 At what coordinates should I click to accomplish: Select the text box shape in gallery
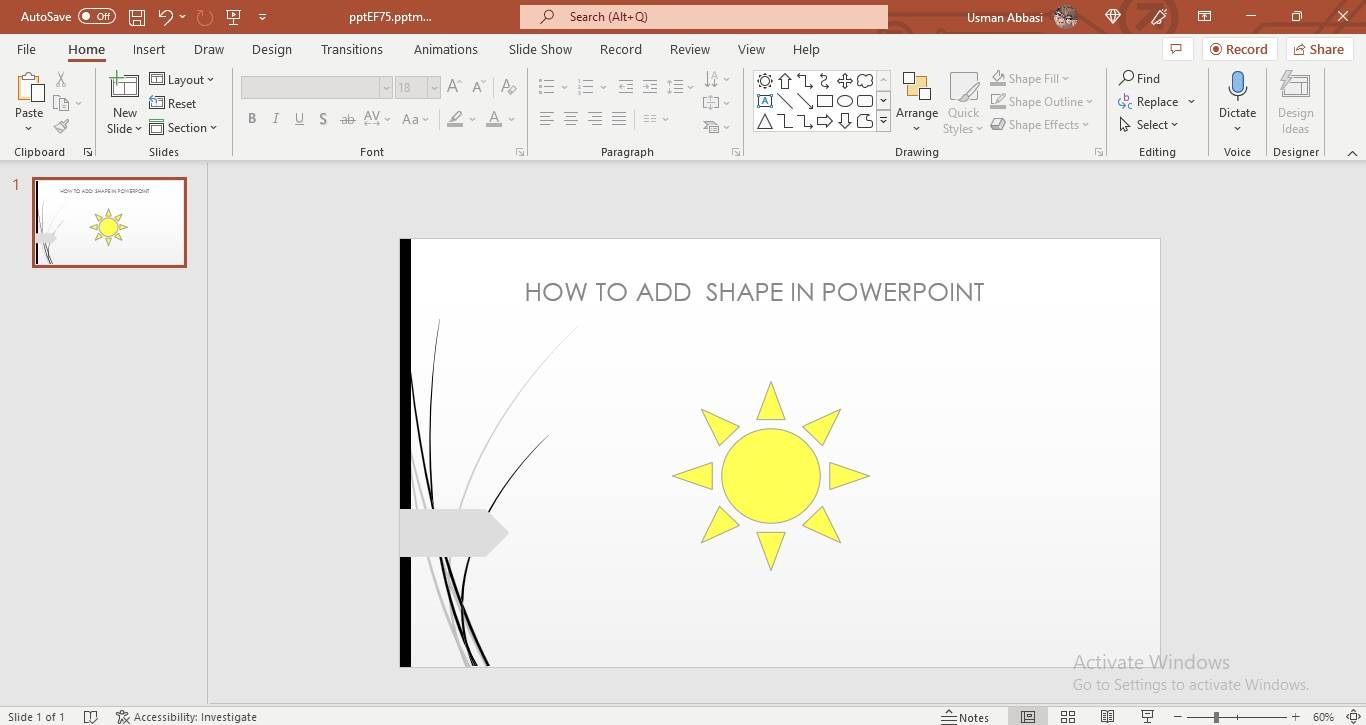765,101
